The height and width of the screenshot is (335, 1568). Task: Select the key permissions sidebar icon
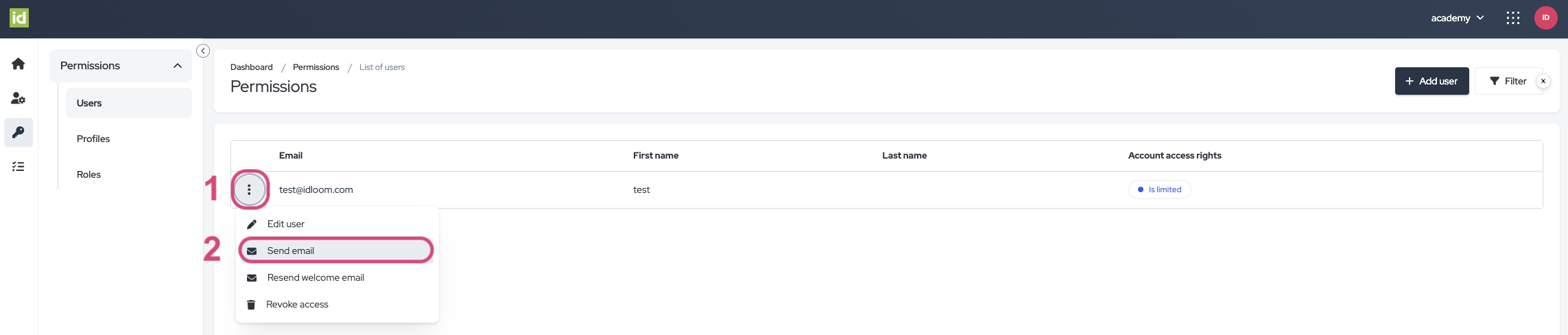click(x=19, y=132)
